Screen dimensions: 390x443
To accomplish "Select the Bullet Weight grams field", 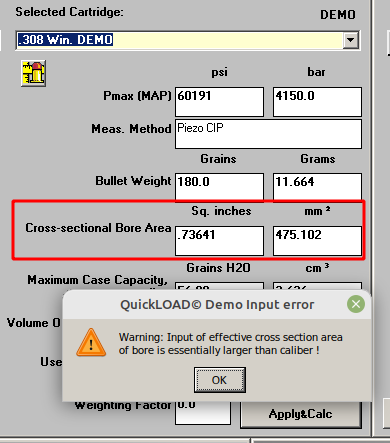I will coord(317,187).
